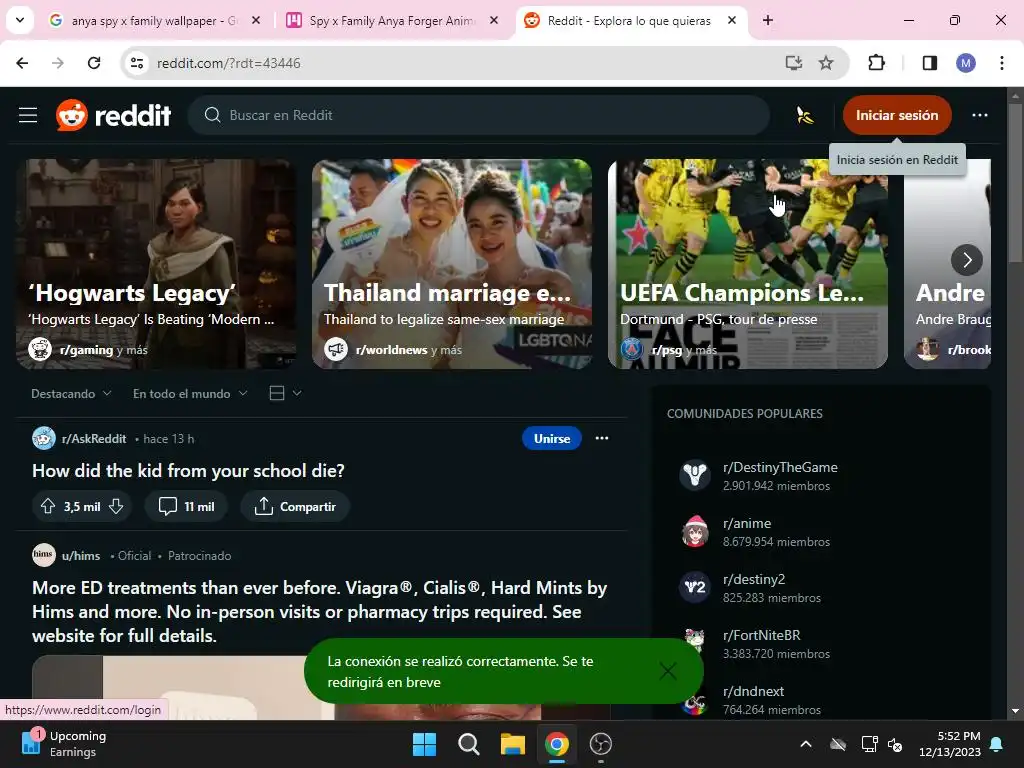Screen dimensions: 1024x768
Task: Install app icon in address bar
Action: coord(793,63)
